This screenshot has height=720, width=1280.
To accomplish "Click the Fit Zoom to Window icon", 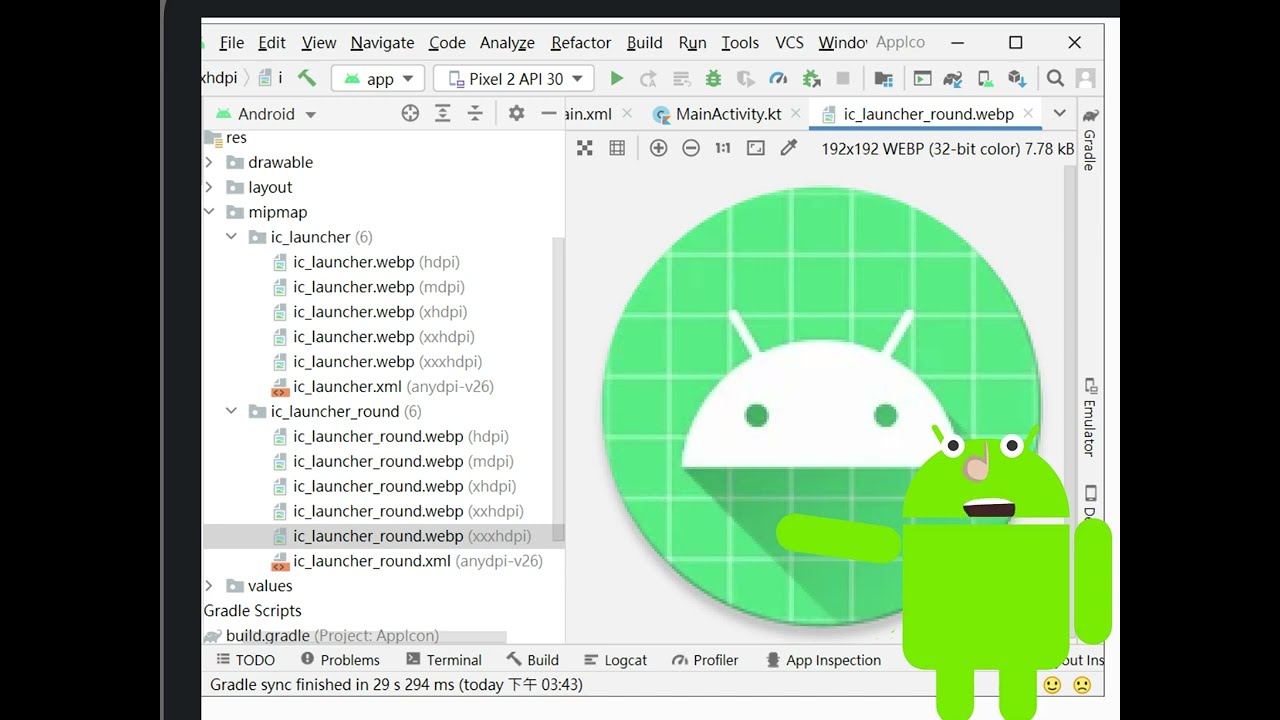I will coord(756,148).
